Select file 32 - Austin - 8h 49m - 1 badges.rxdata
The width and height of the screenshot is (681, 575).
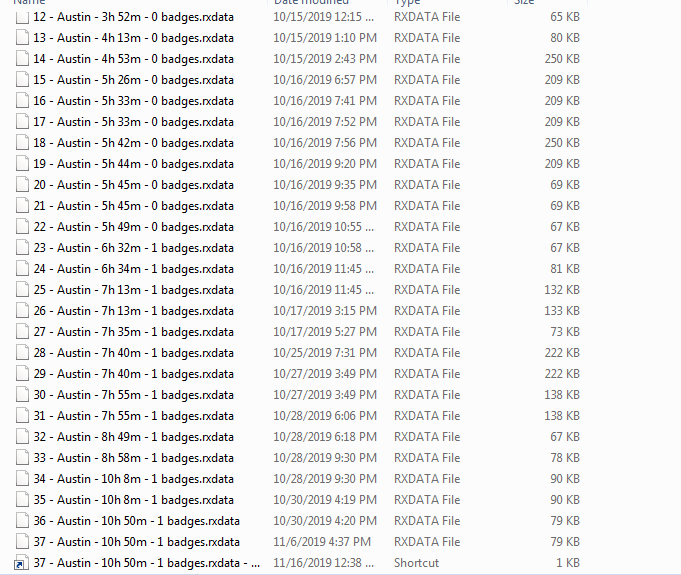pyautogui.click(x=133, y=437)
